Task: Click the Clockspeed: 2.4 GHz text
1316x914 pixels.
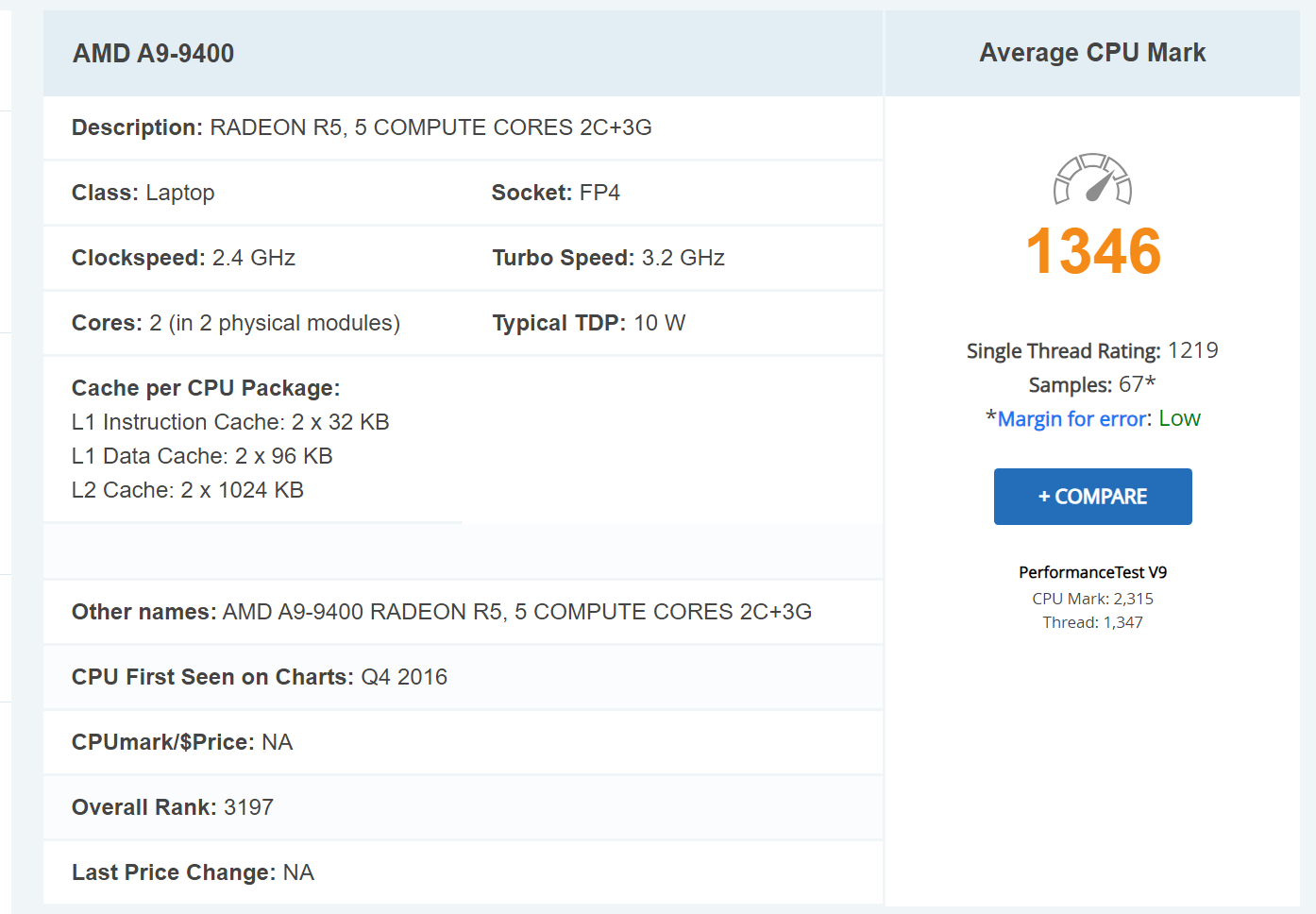Action: click(184, 258)
